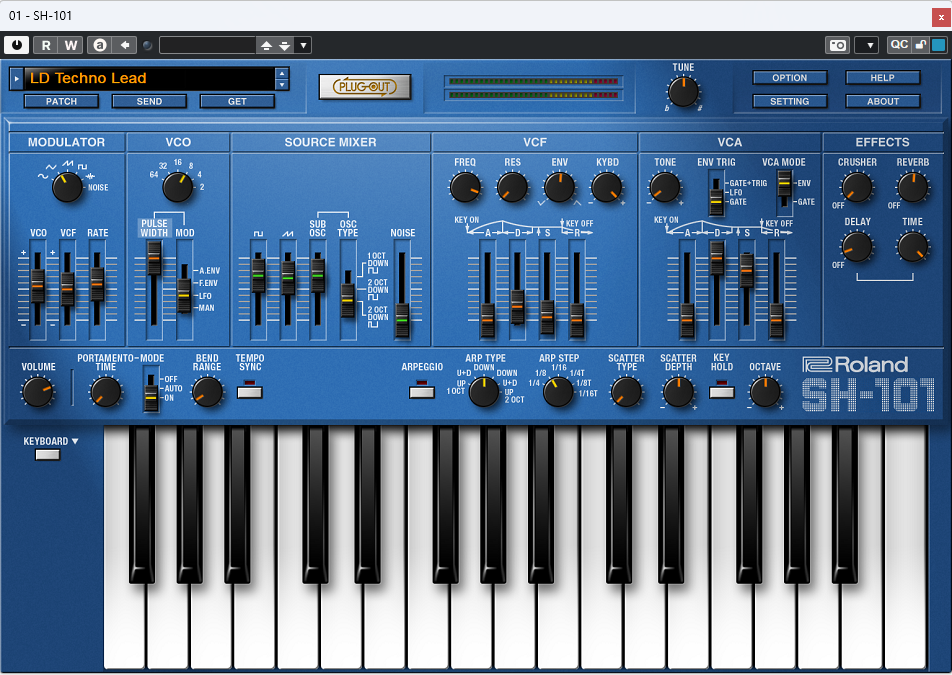Click the ARP TYPE selector knob
This screenshot has height=675, width=952.
pos(484,392)
